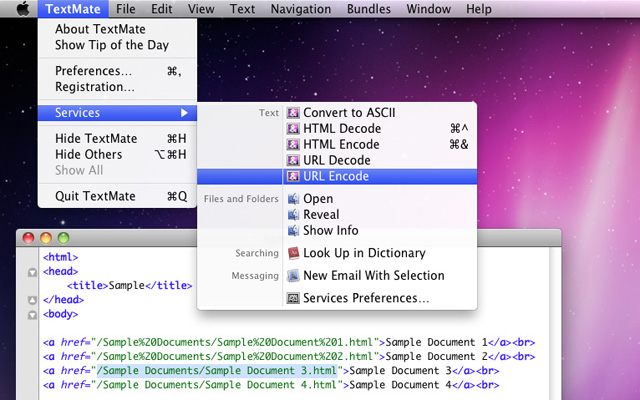Click the Convert to ASCII service icon
640x400 pixels.
click(293, 113)
